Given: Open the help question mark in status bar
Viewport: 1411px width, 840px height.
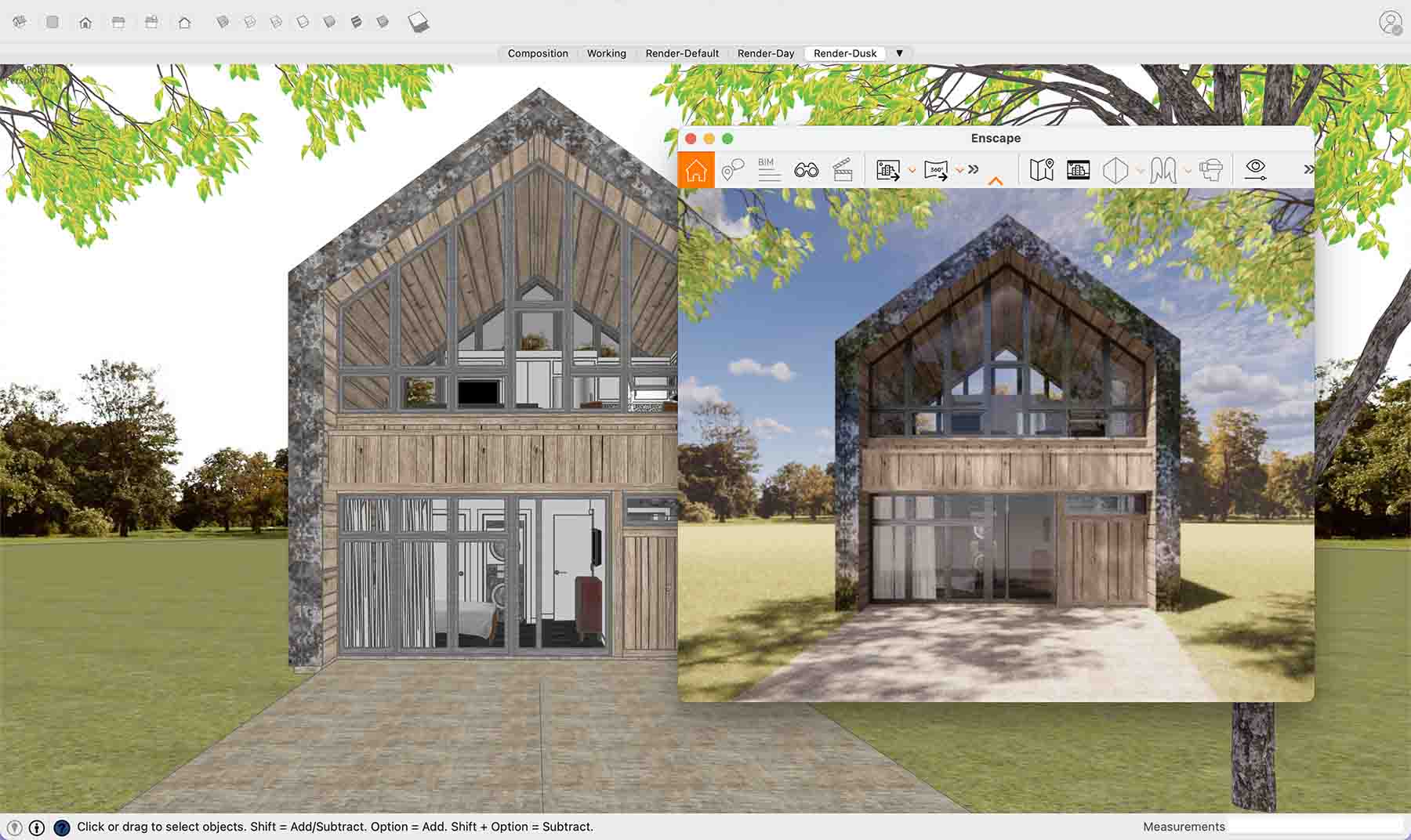Looking at the screenshot, I should click(x=61, y=826).
